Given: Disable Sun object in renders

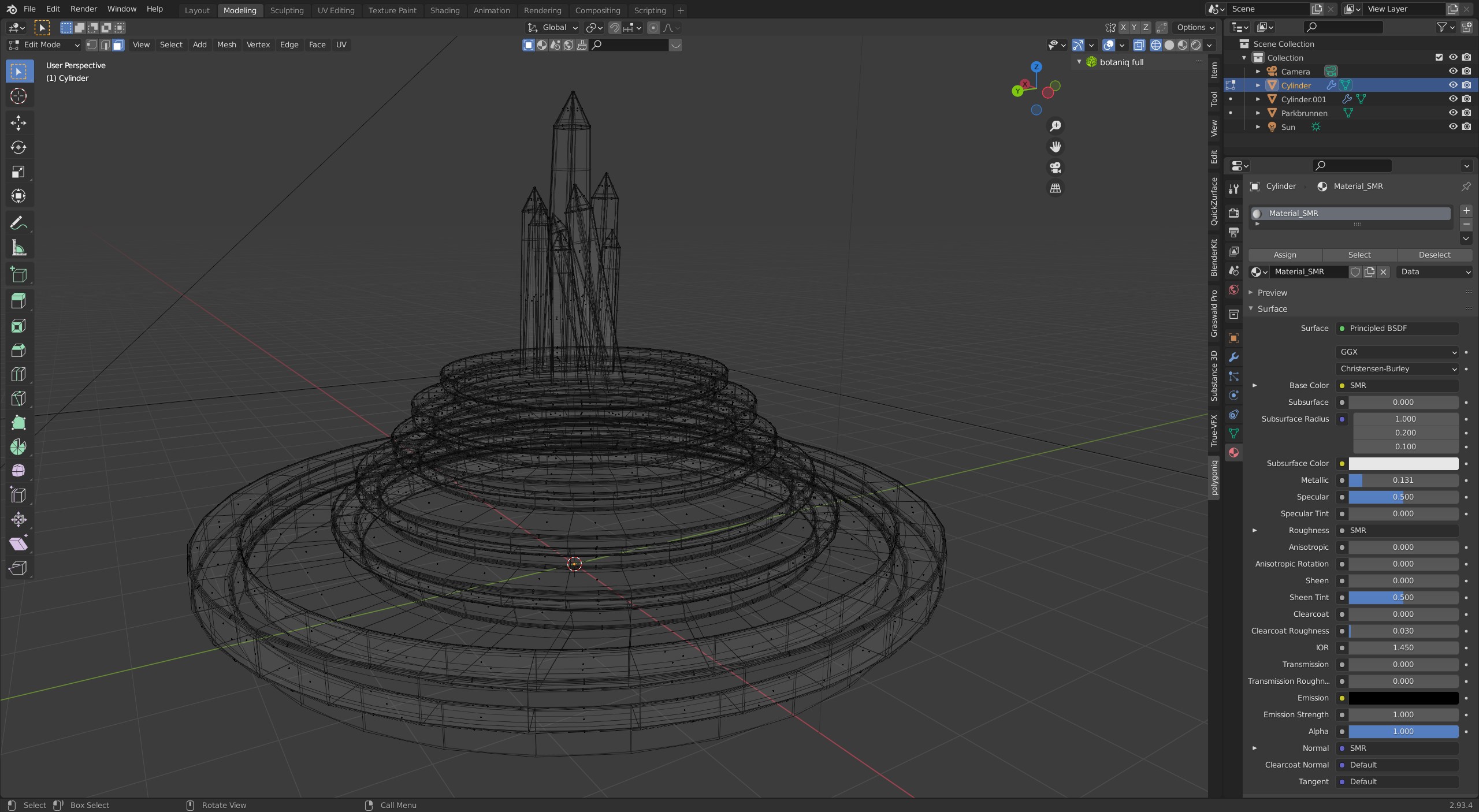Looking at the screenshot, I should point(1466,127).
